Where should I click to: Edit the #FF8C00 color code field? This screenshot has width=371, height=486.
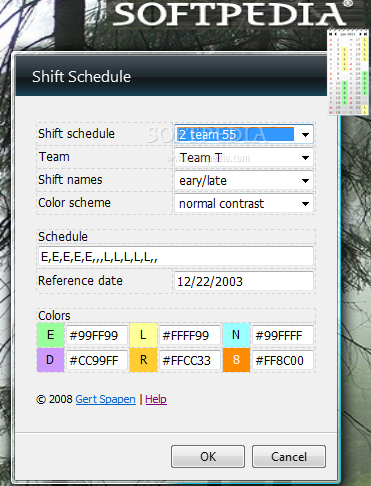283,360
